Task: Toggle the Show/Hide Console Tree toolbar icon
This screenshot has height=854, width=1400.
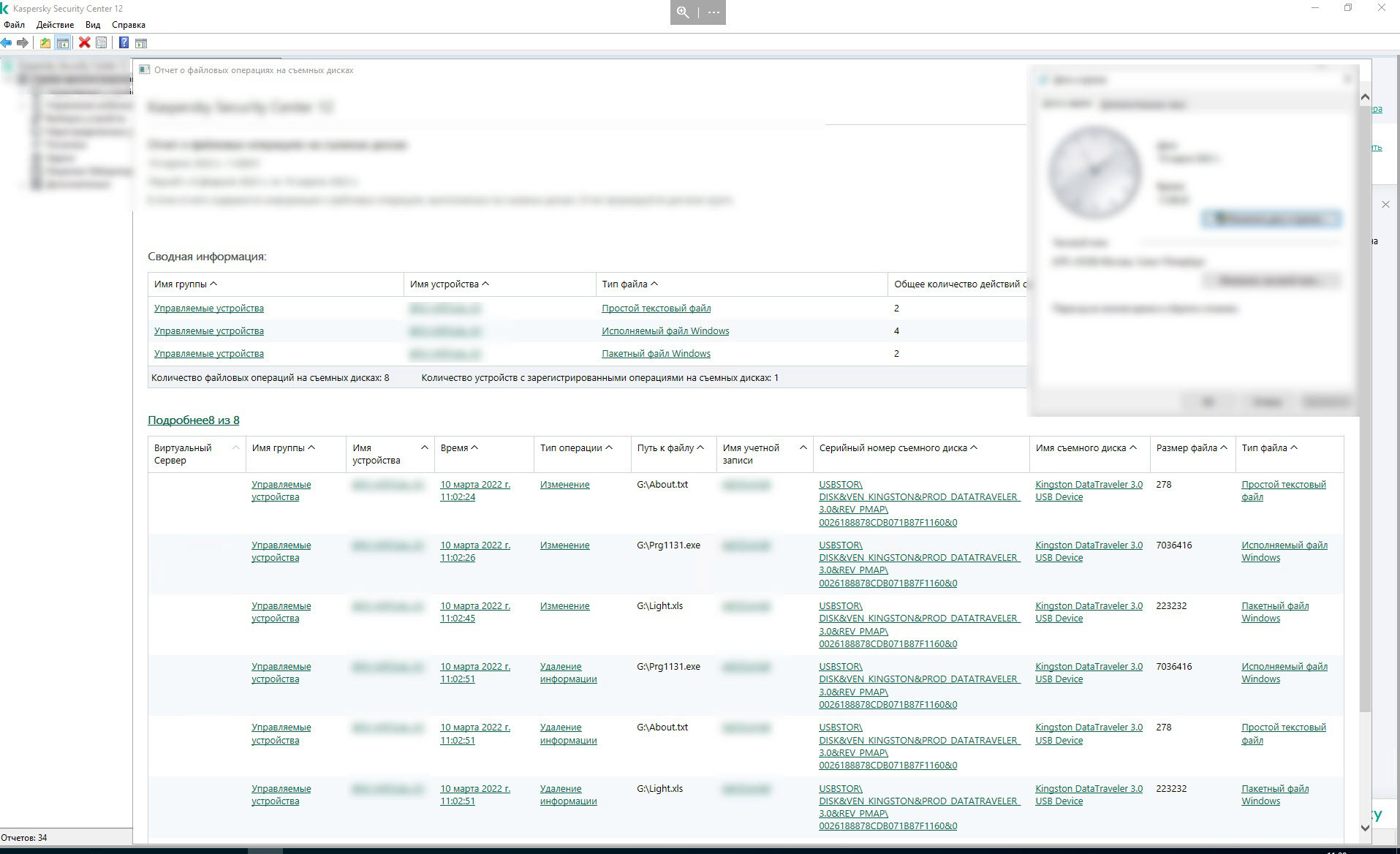Action: pyautogui.click(x=63, y=43)
